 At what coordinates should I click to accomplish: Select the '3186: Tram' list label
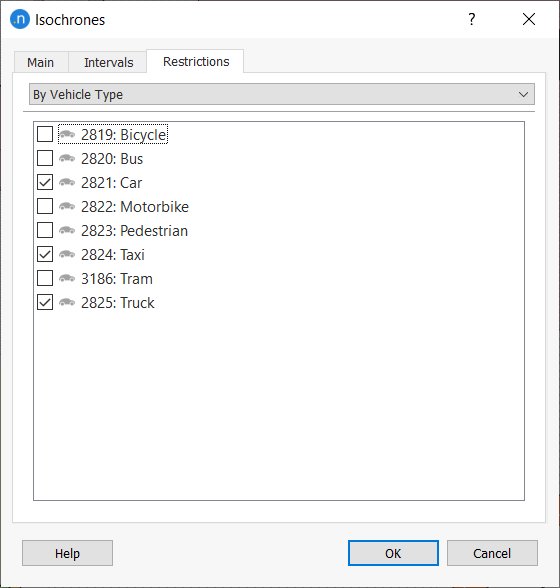(117, 279)
